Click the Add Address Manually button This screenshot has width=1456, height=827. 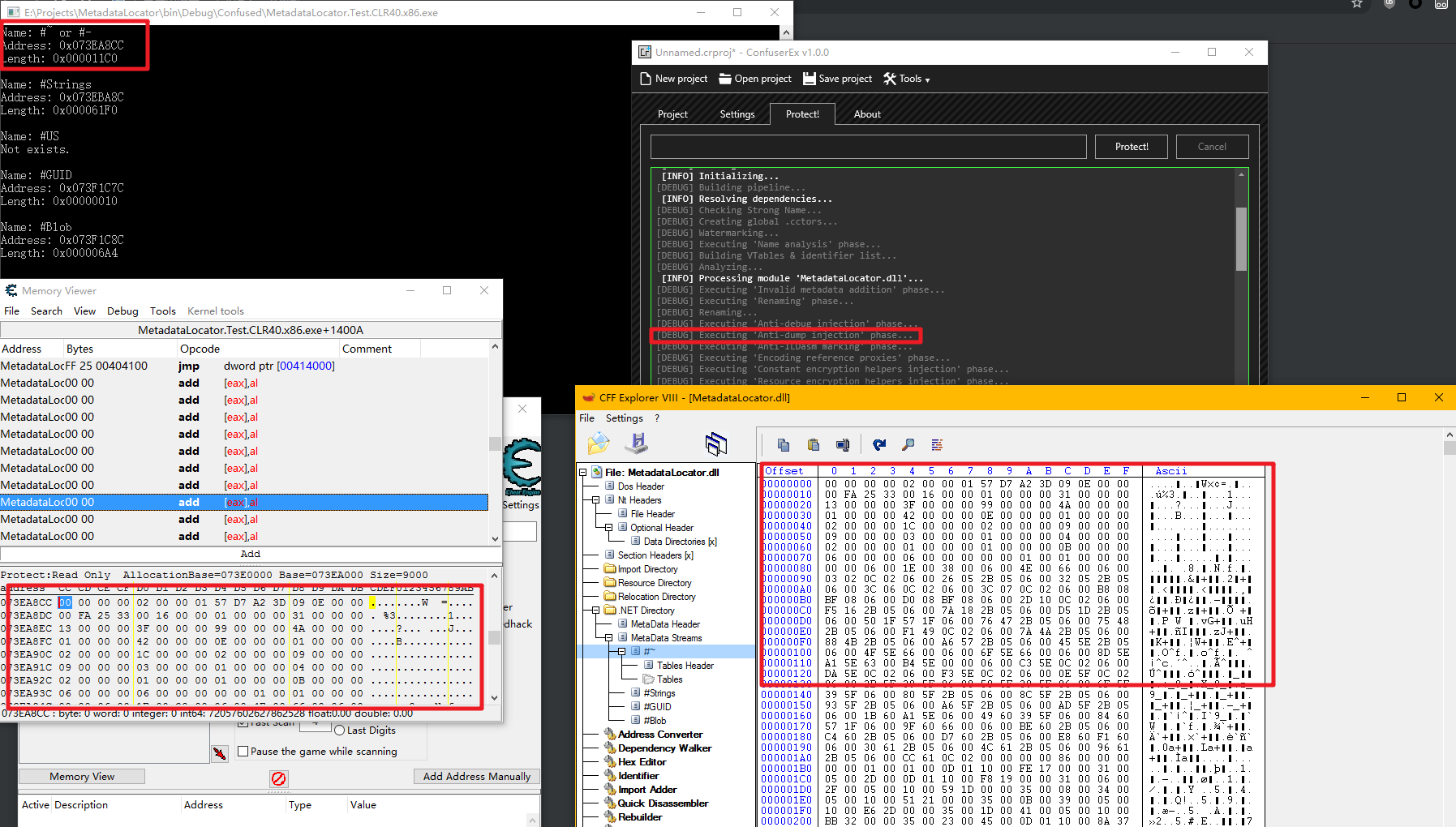tap(477, 777)
